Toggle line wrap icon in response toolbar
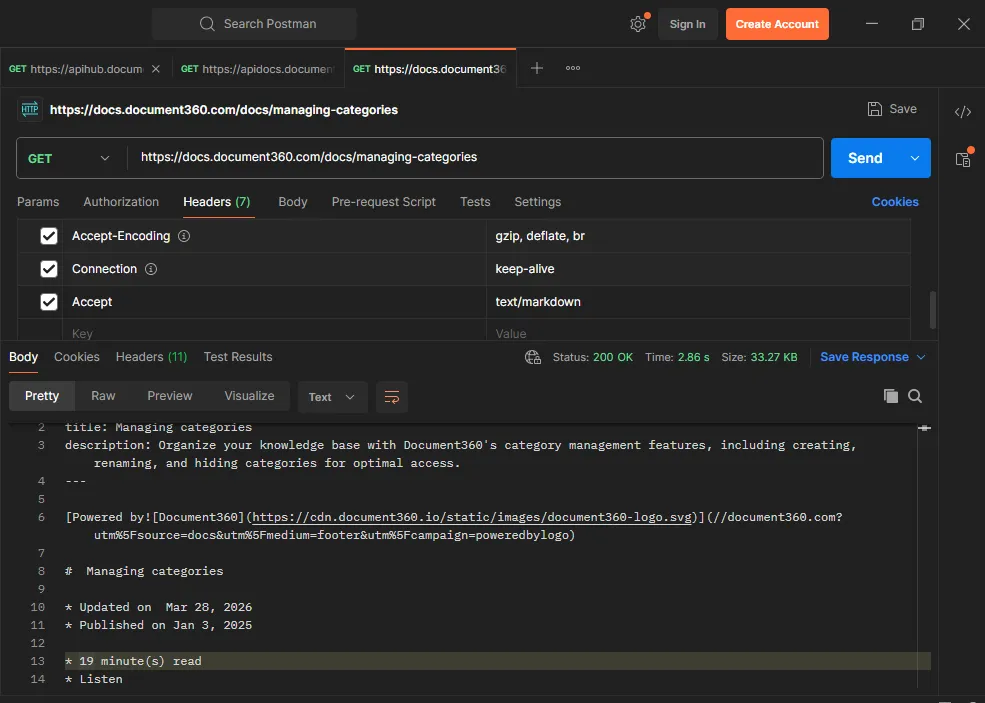The width and height of the screenshot is (985, 703). 392,397
